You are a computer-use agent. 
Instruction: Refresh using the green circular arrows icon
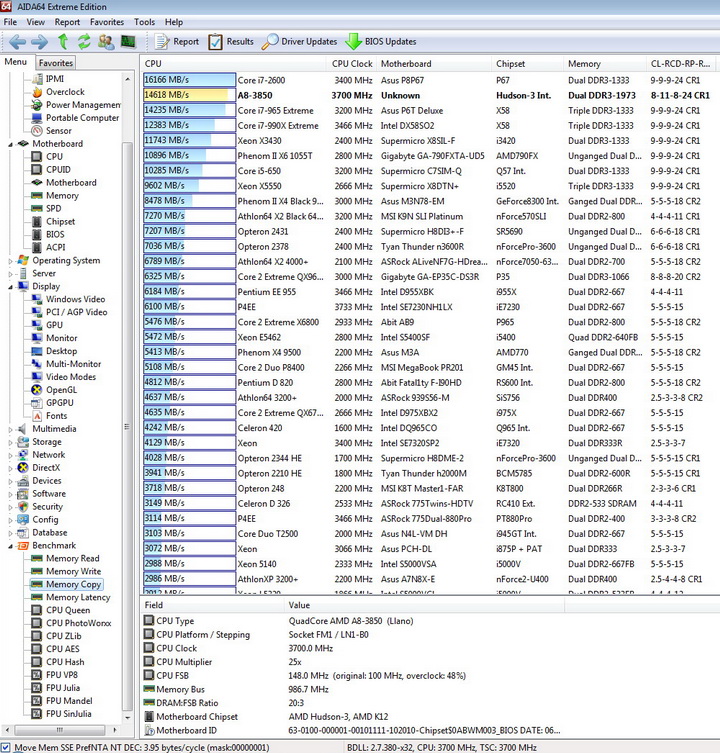[x=85, y=42]
